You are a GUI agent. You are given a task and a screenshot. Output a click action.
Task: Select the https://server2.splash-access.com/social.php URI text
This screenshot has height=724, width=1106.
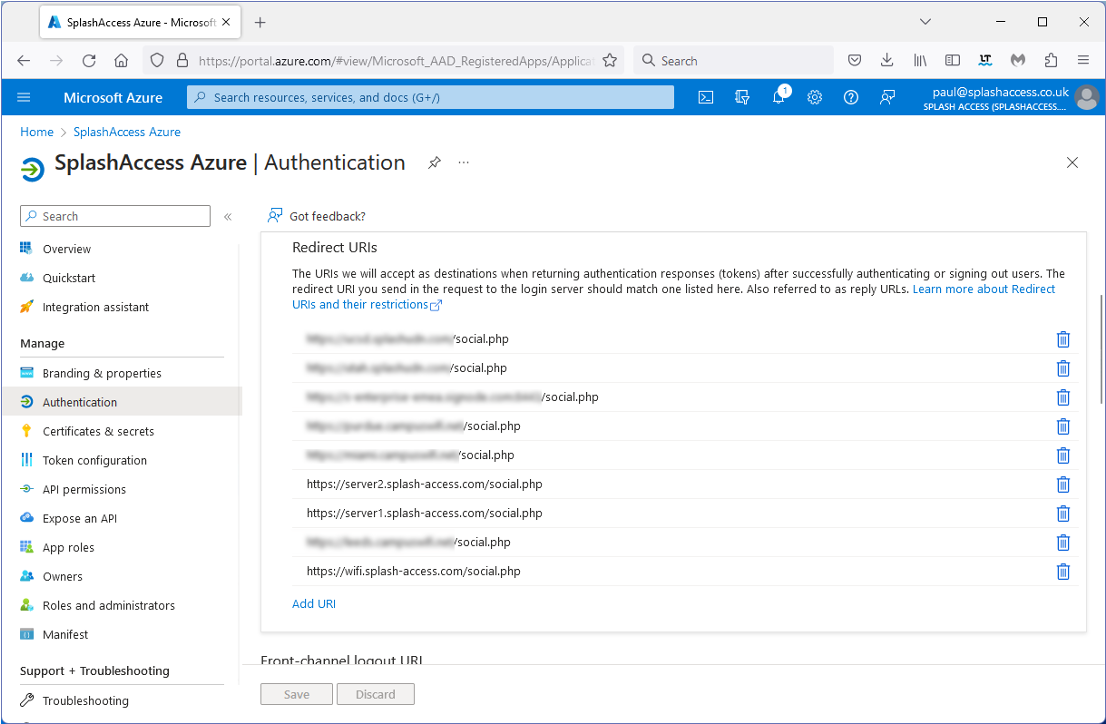[x=425, y=485]
